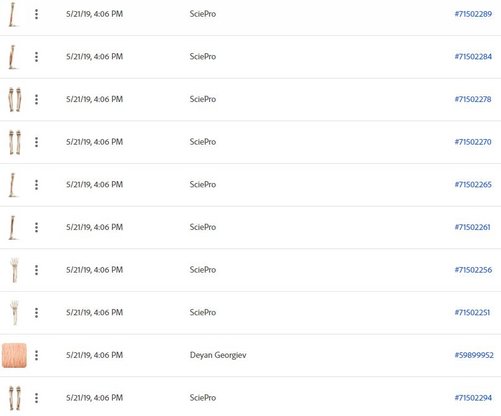Image resolution: width=501 pixels, height=416 pixels.
Task: Open asset link #71502278
Action: point(473,99)
